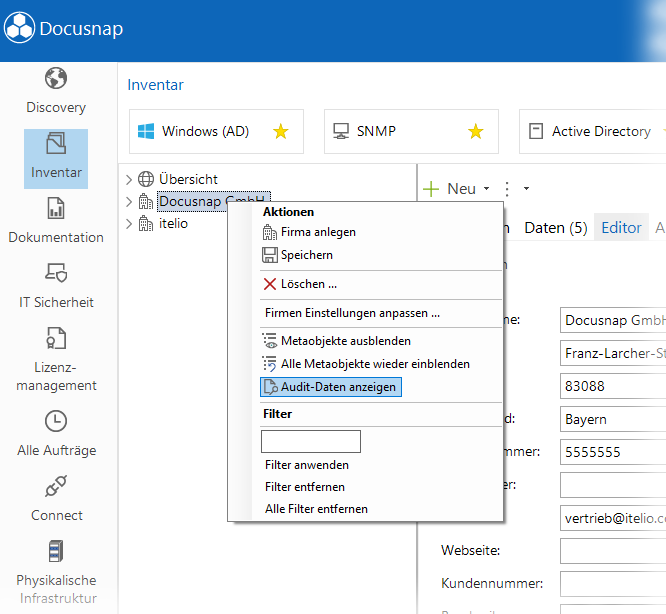
Task: Click the 5555555 phone number field
Action: coord(613,452)
